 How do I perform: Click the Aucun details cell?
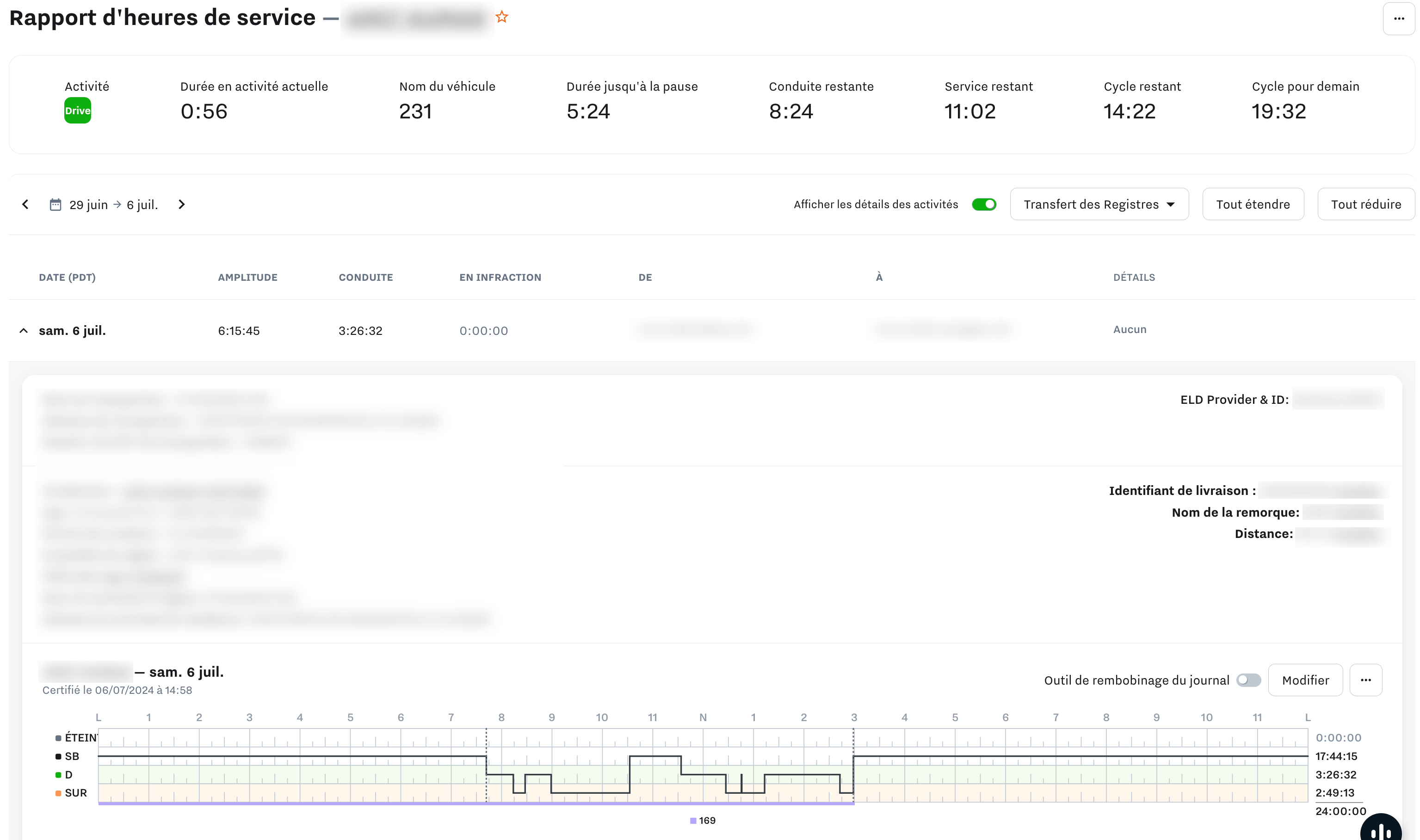[x=1130, y=329]
